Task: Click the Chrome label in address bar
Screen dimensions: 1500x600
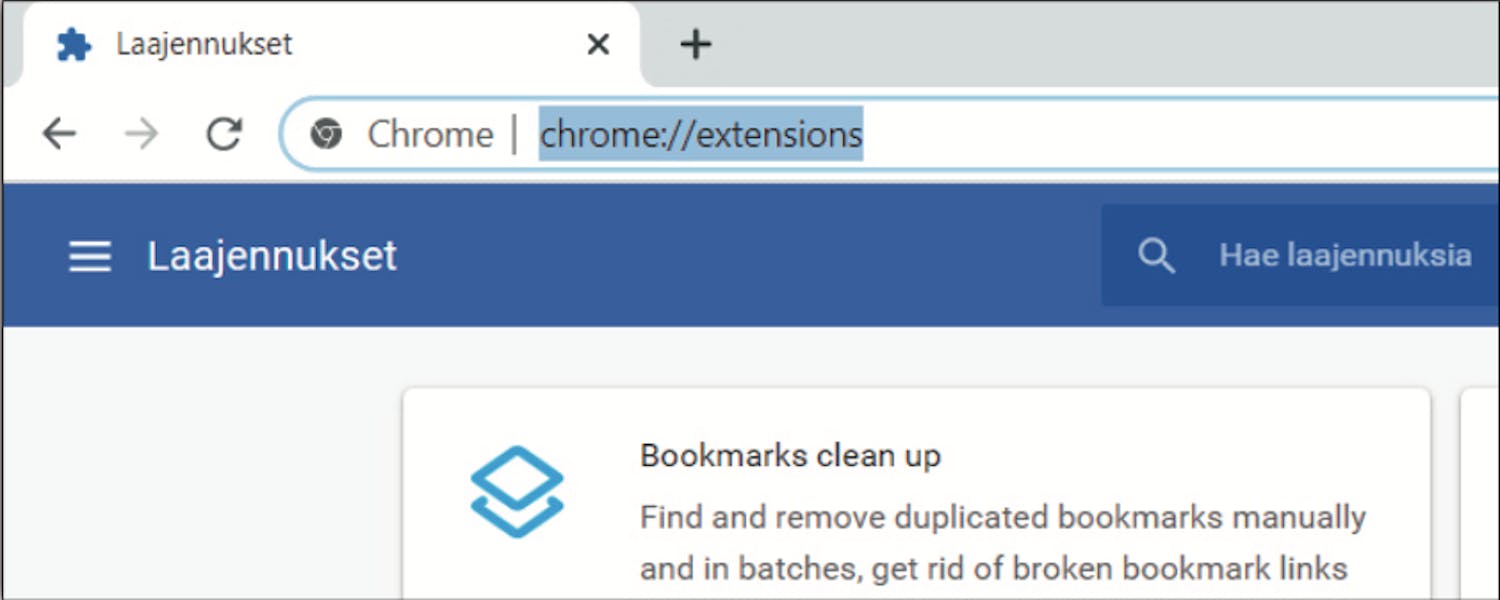Action: coord(430,134)
